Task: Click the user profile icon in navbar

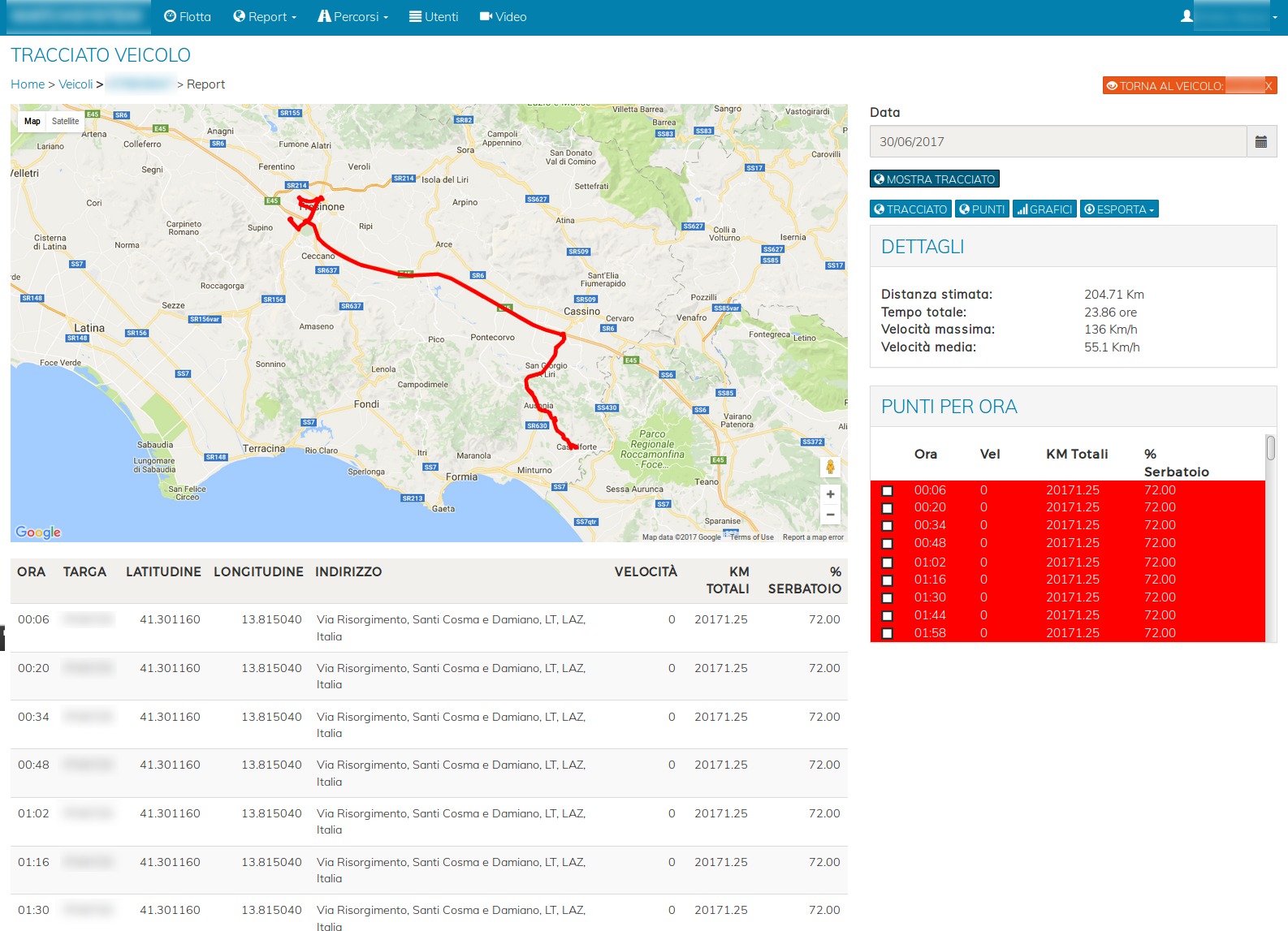Action: point(1187,16)
